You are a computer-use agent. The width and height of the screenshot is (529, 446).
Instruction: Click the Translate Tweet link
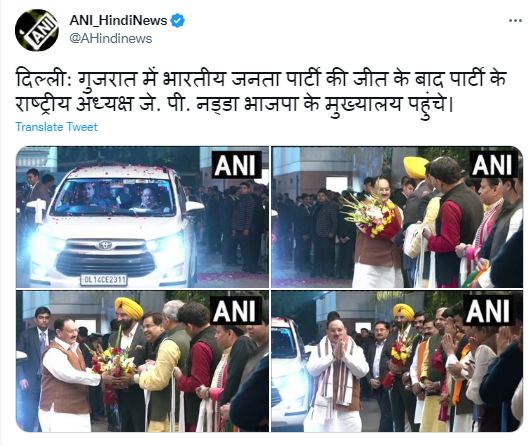point(56,127)
